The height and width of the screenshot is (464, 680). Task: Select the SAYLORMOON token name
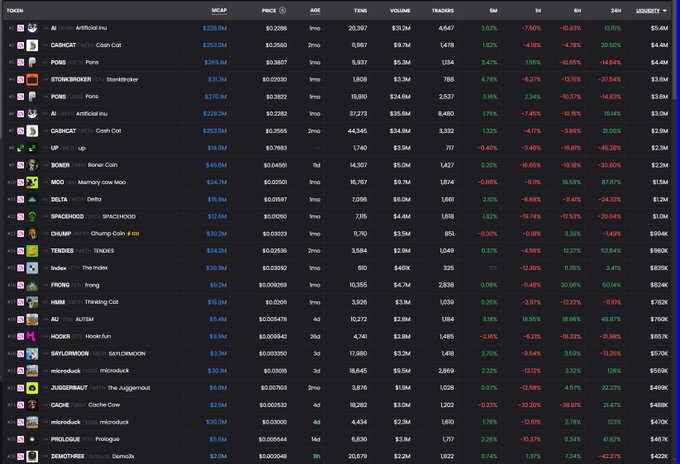click(x=70, y=353)
